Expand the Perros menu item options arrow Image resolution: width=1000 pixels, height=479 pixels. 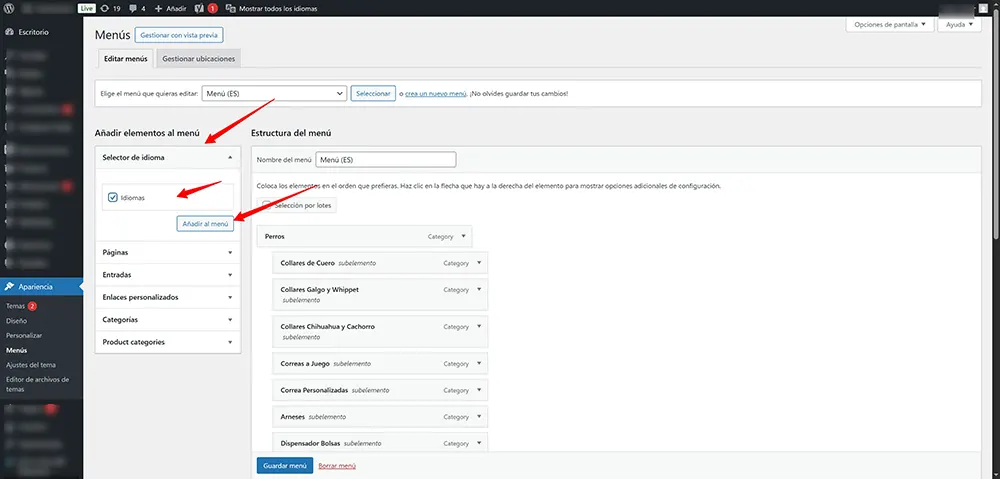pos(463,237)
